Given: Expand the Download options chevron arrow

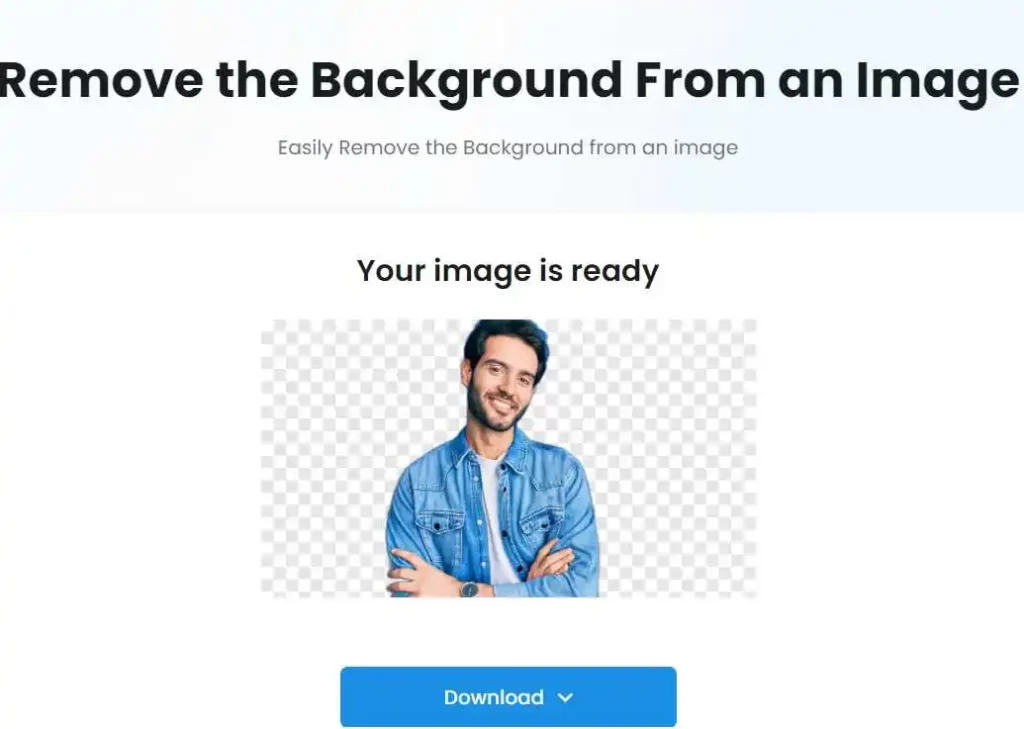Looking at the screenshot, I should click(566, 698).
